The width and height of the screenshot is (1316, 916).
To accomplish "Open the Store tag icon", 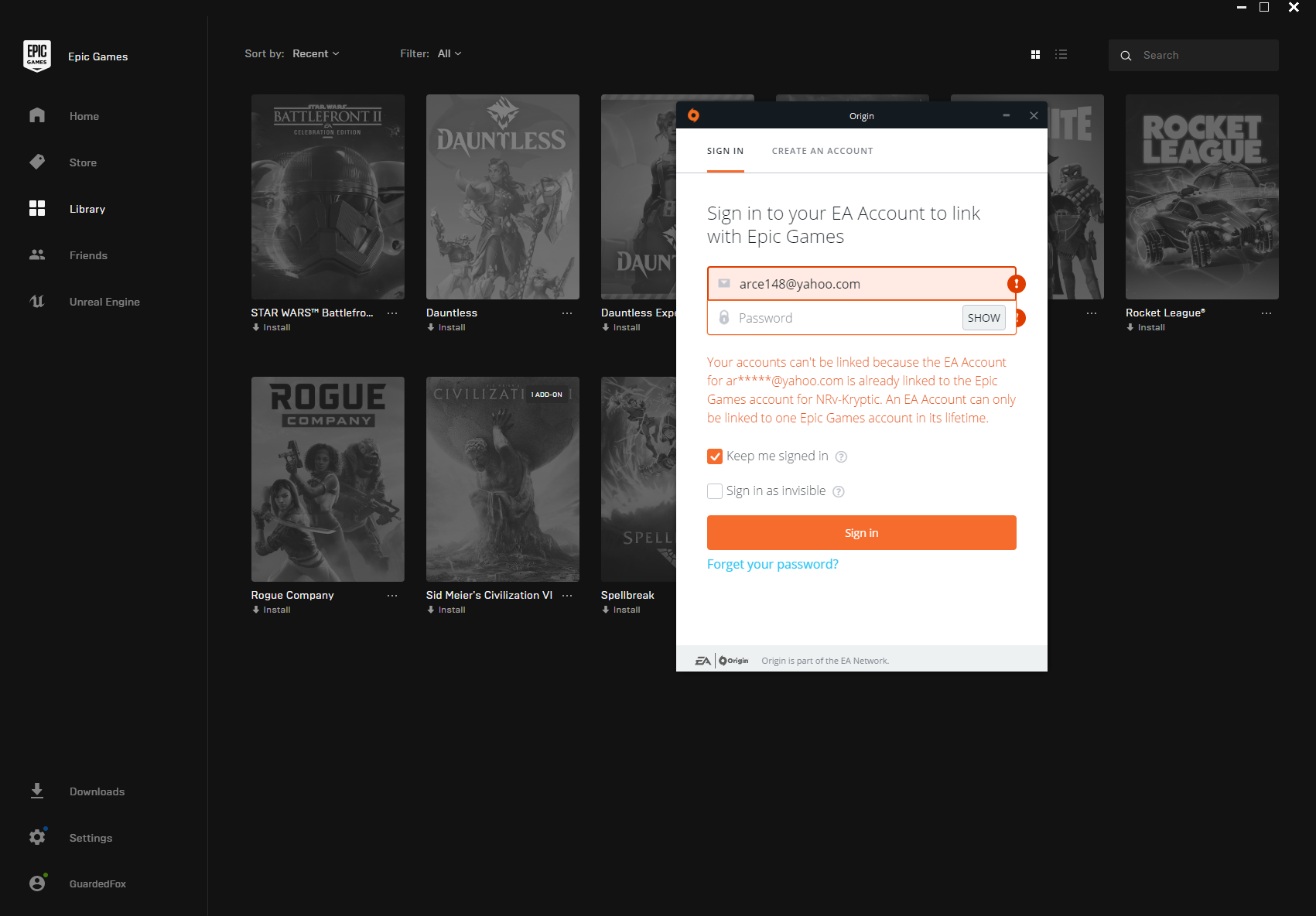I will pyautogui.click(x=37, y=162).
